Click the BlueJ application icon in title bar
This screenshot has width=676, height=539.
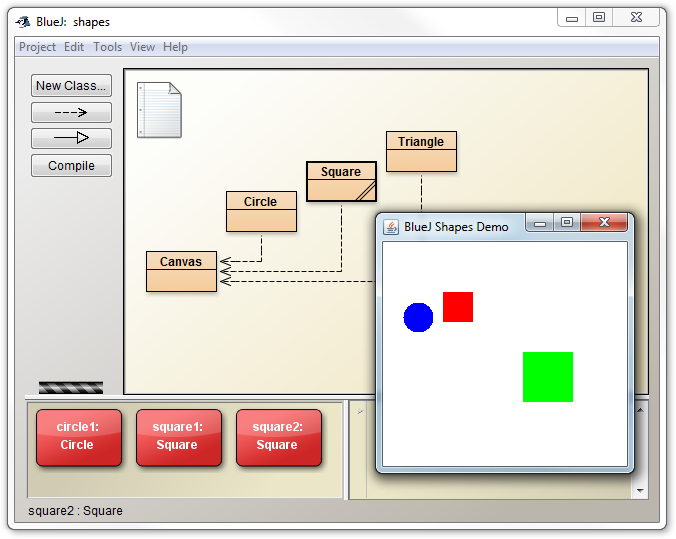click(x=23, y=21)
